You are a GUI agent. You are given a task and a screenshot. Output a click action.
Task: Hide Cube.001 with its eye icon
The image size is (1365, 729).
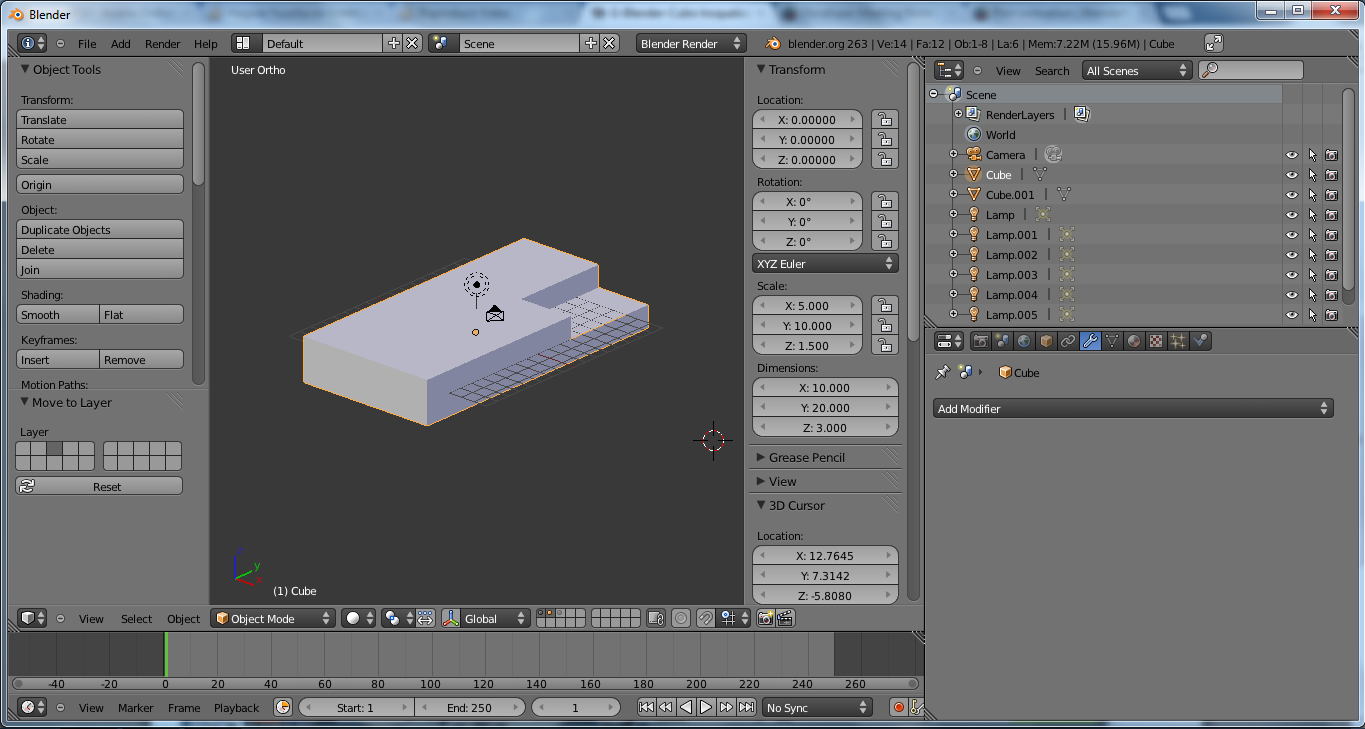tap(1291, 195)
